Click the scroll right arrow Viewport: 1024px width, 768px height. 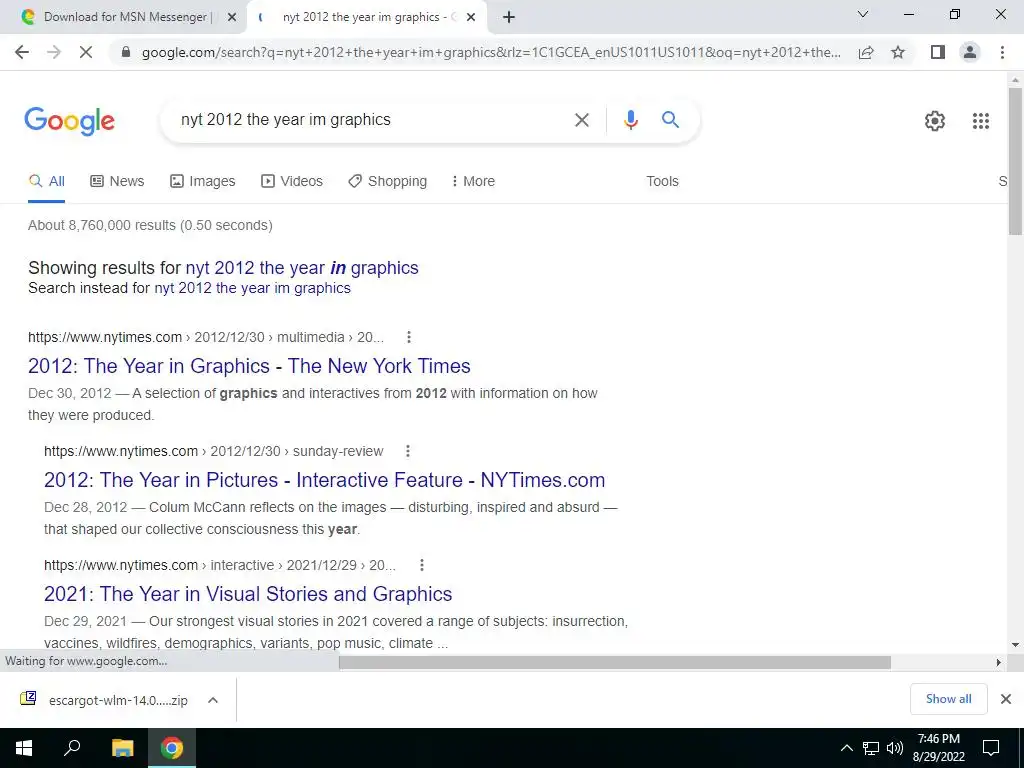pyautogui.click(x=998, y=662)
